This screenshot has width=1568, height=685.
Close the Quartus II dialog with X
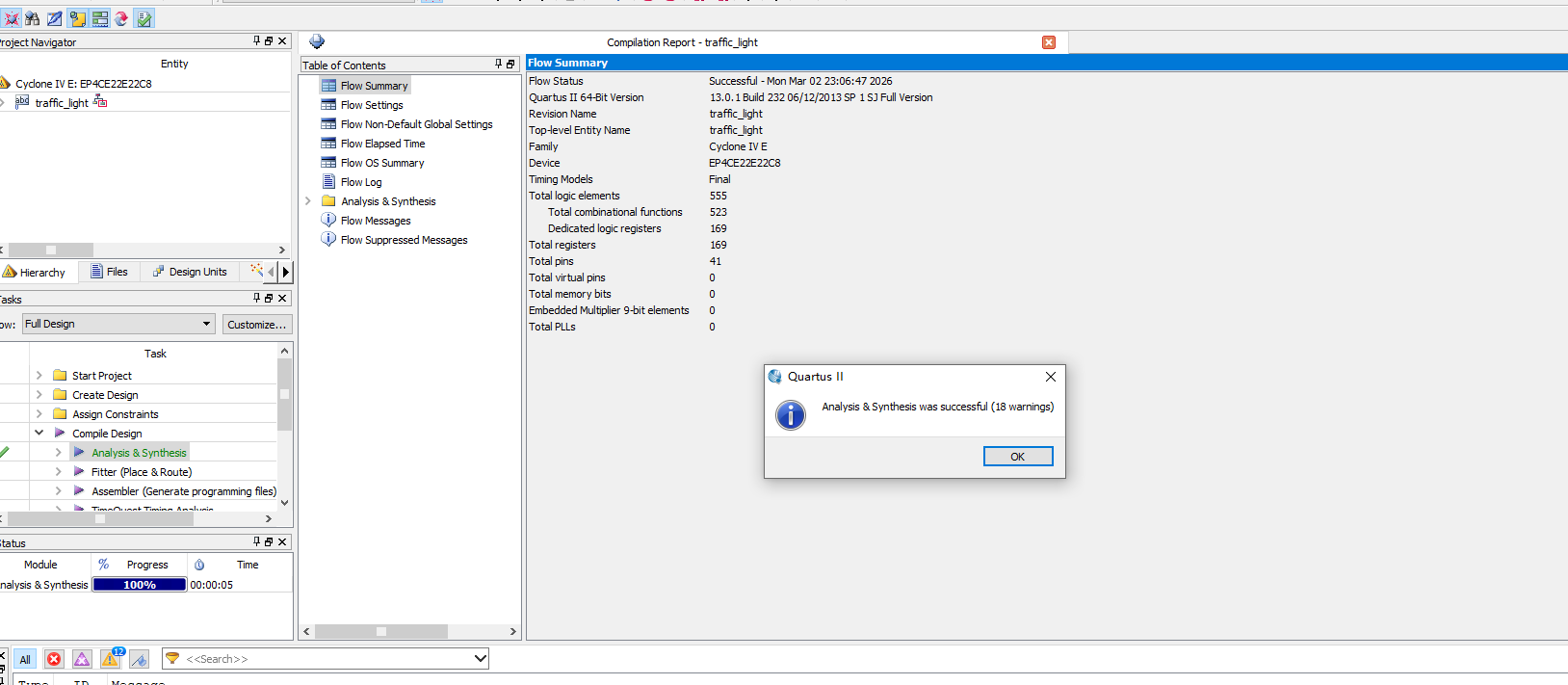(x=1051, y=377)
